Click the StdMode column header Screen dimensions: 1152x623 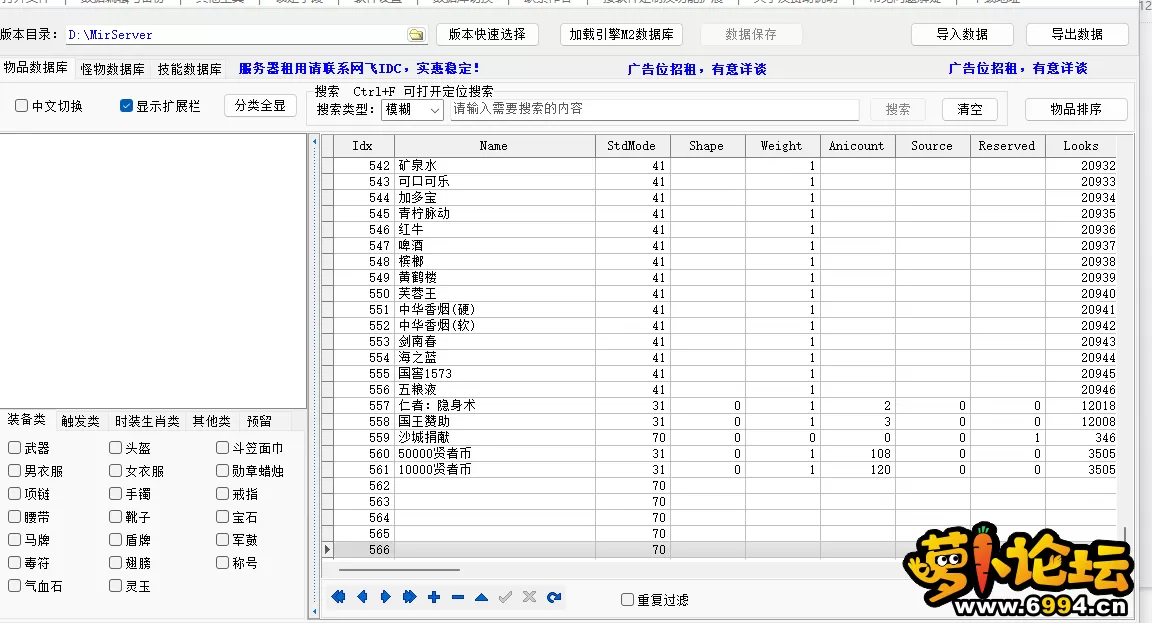[x=632, y=145]
